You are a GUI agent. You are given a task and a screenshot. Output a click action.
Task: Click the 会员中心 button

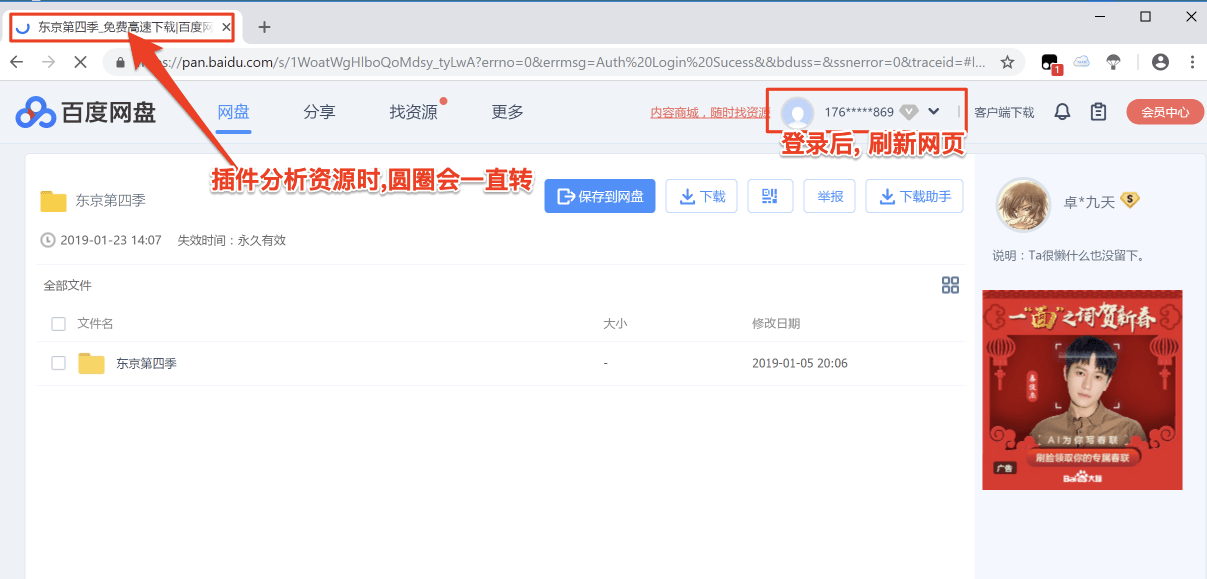(1164, 112)
